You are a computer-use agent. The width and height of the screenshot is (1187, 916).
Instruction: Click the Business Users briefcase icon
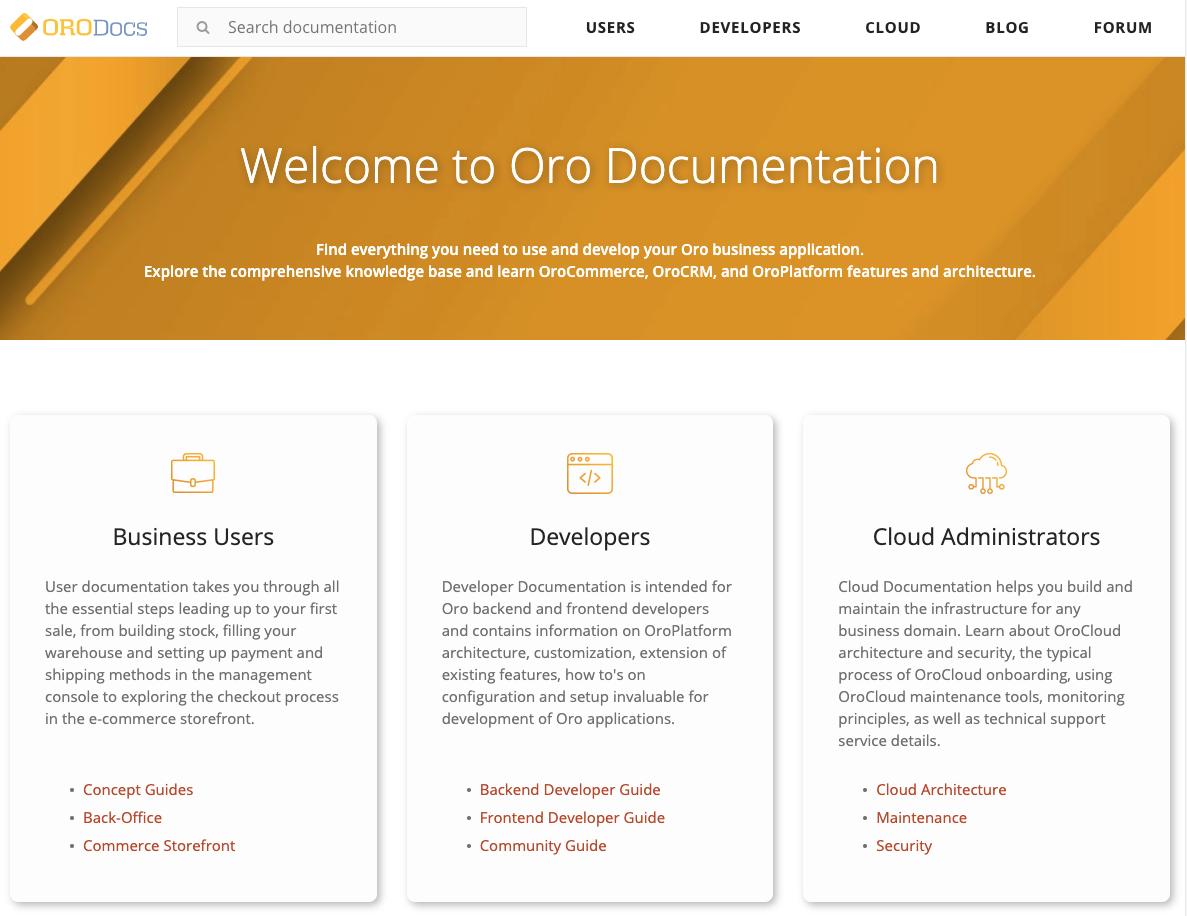click(x=193, y=473)
